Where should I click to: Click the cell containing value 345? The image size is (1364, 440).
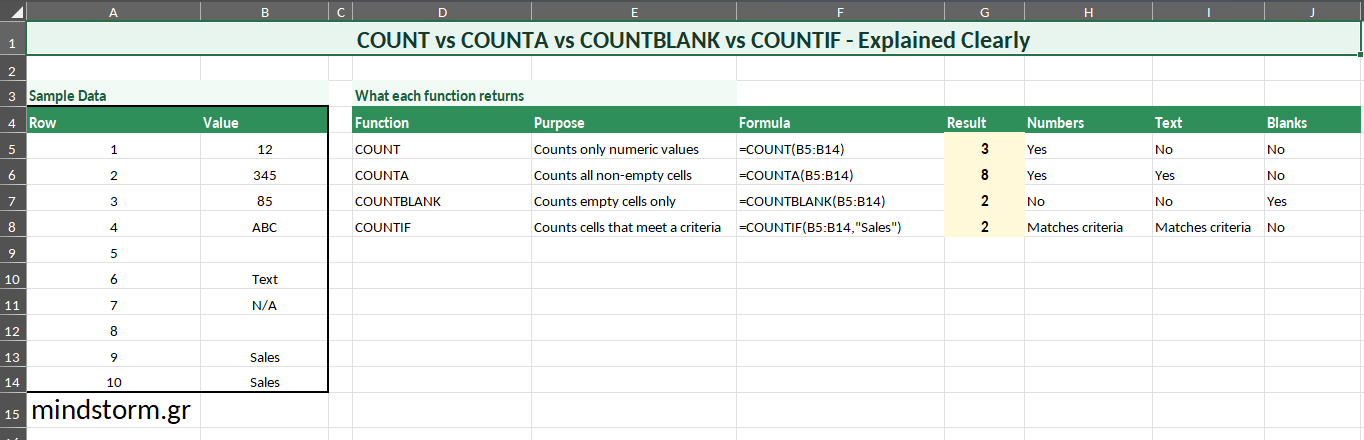[264, 175]
